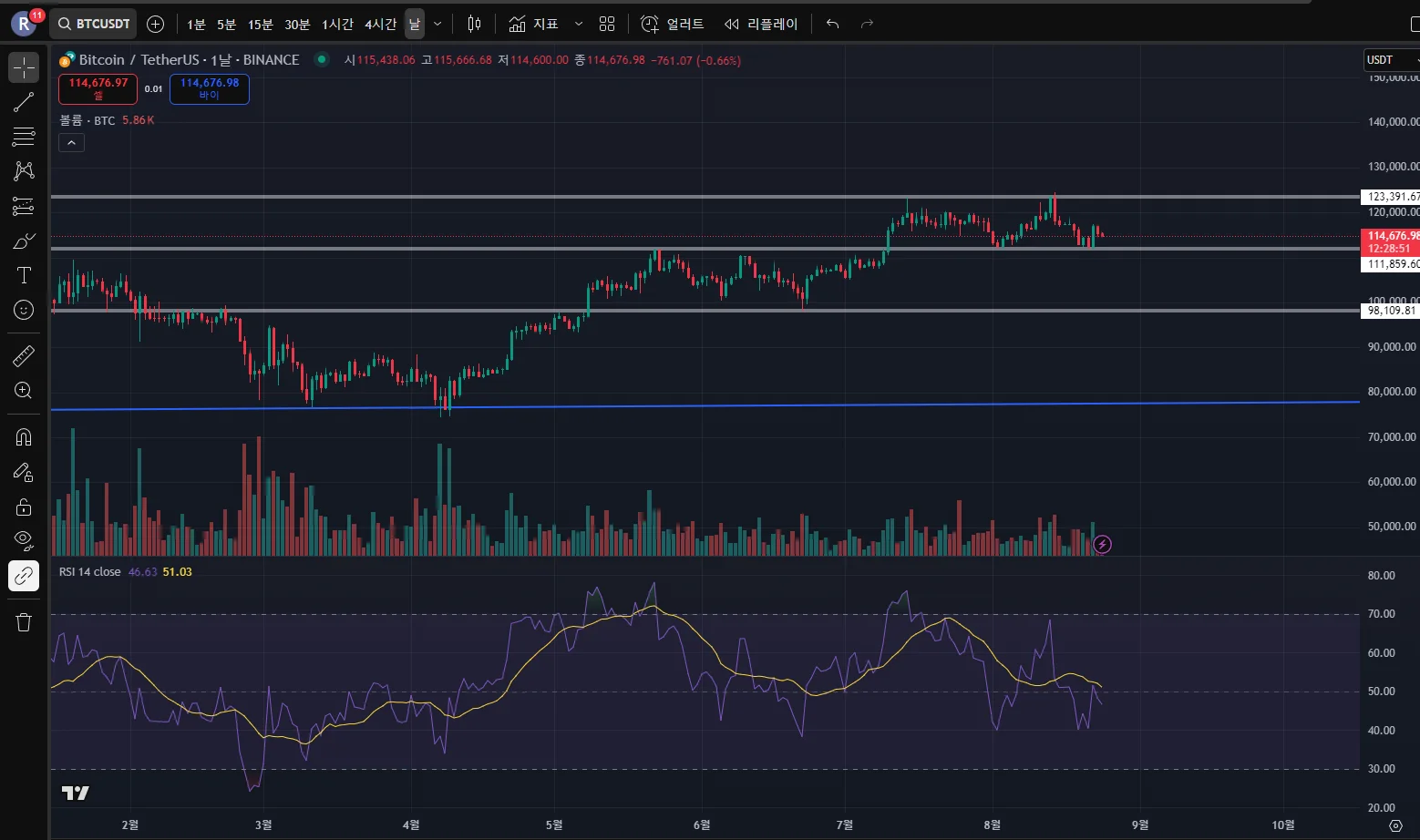The image size is (1420, 840).
Task: Toggle lock all drawings padlock
Action: 24,507
